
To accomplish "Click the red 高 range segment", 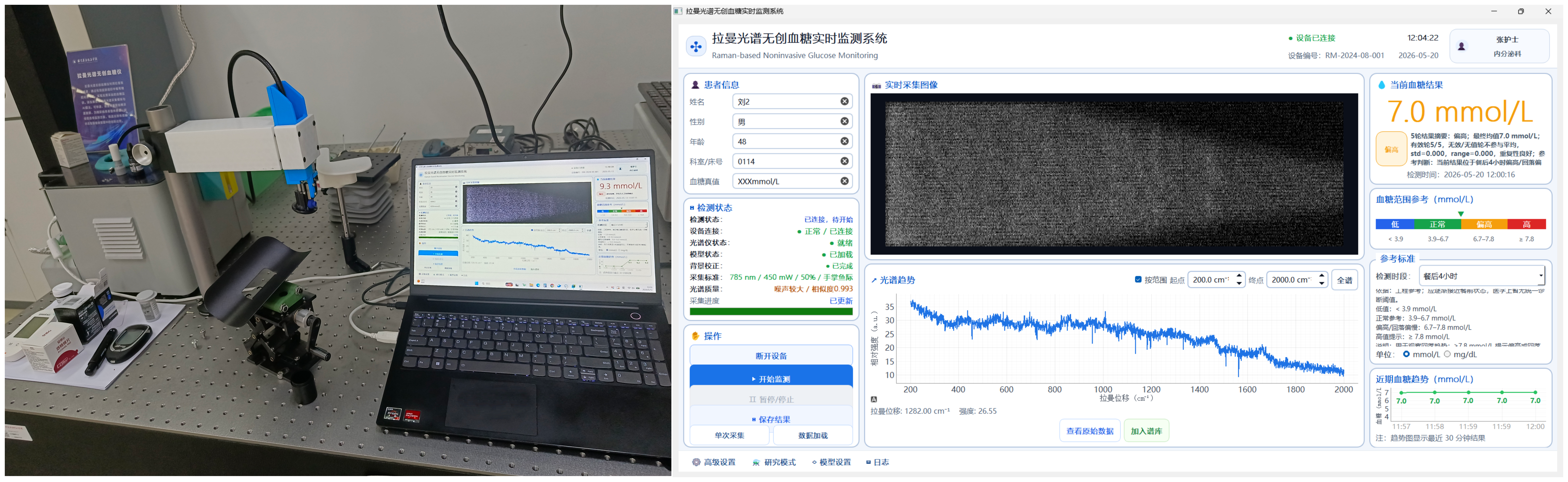I will tap(1527, 225).
